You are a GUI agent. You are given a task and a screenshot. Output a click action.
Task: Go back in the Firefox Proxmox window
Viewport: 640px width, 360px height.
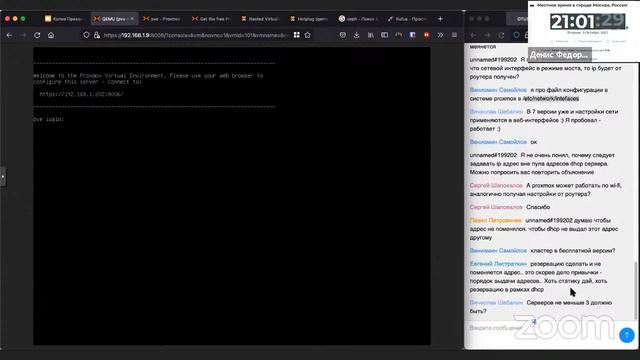tap(9, 36)
